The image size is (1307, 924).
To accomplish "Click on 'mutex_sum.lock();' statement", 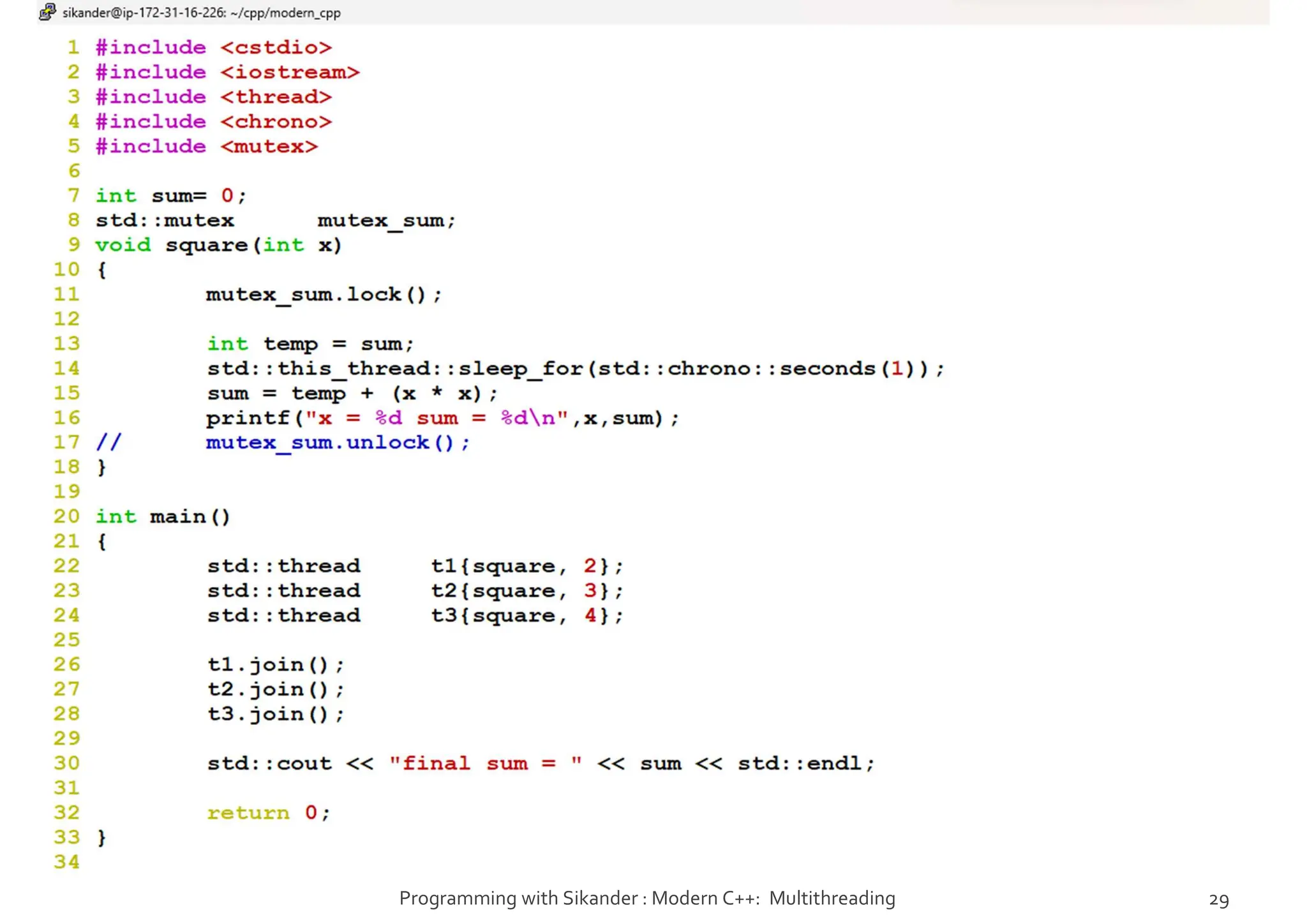I will [324, 295].
